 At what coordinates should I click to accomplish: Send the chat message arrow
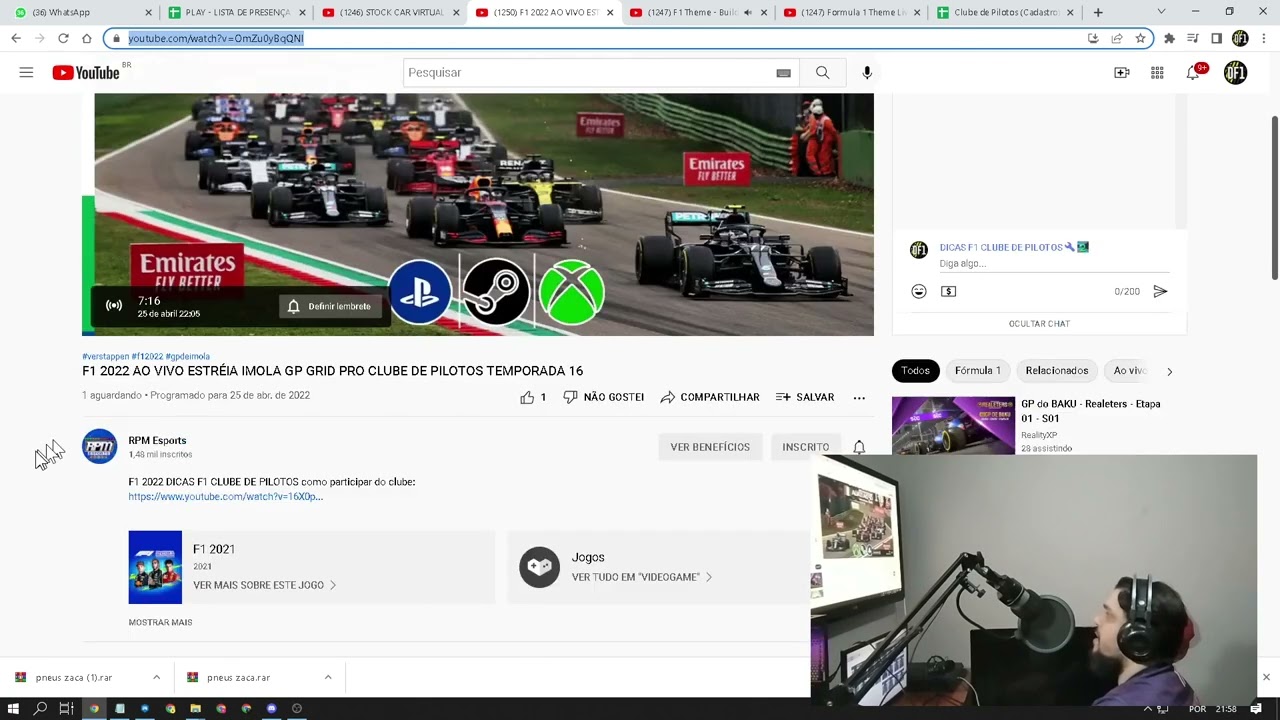tap(1160, 291)
